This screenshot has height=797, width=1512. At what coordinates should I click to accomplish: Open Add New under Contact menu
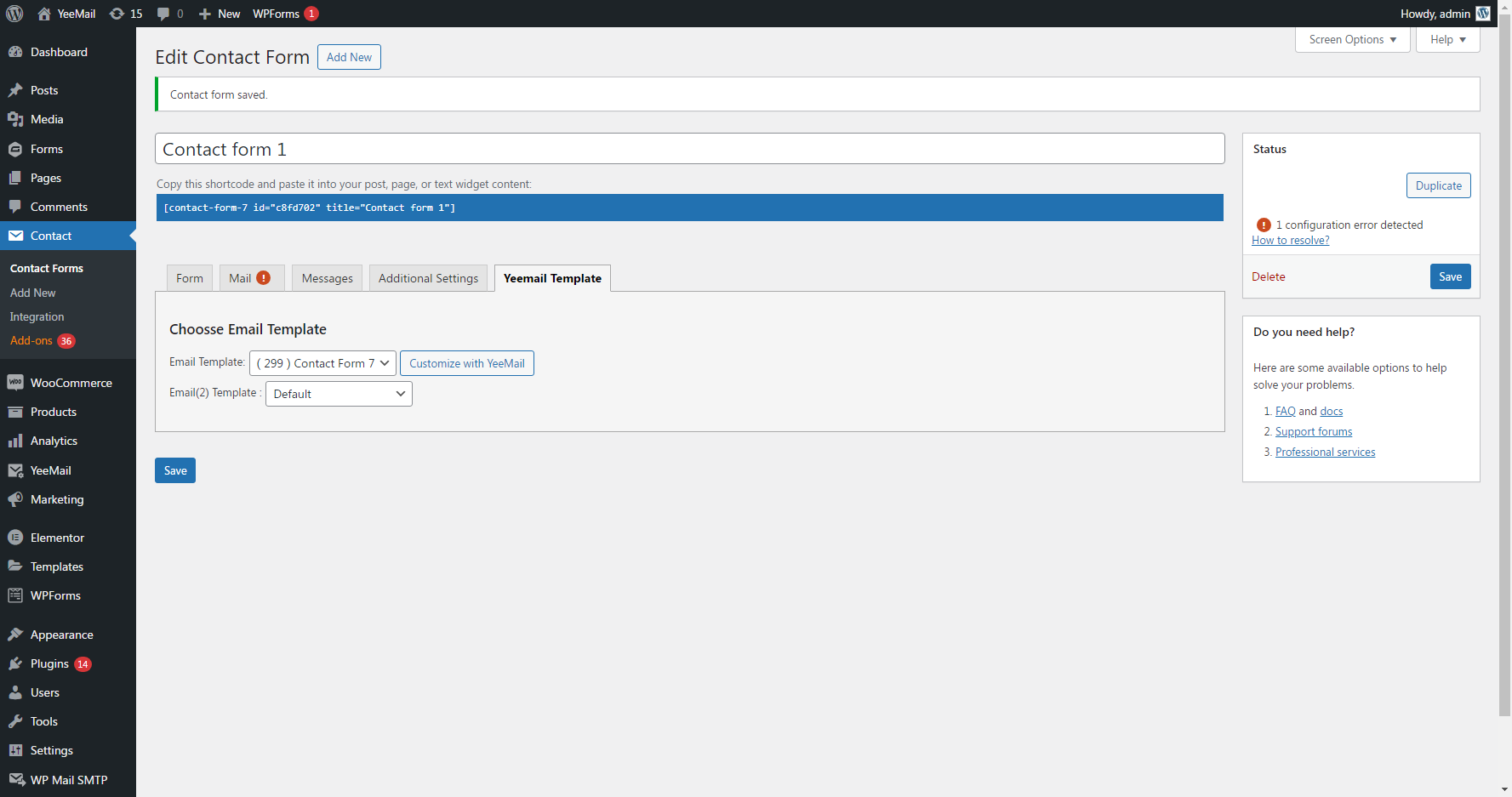(x=33, y=293)
